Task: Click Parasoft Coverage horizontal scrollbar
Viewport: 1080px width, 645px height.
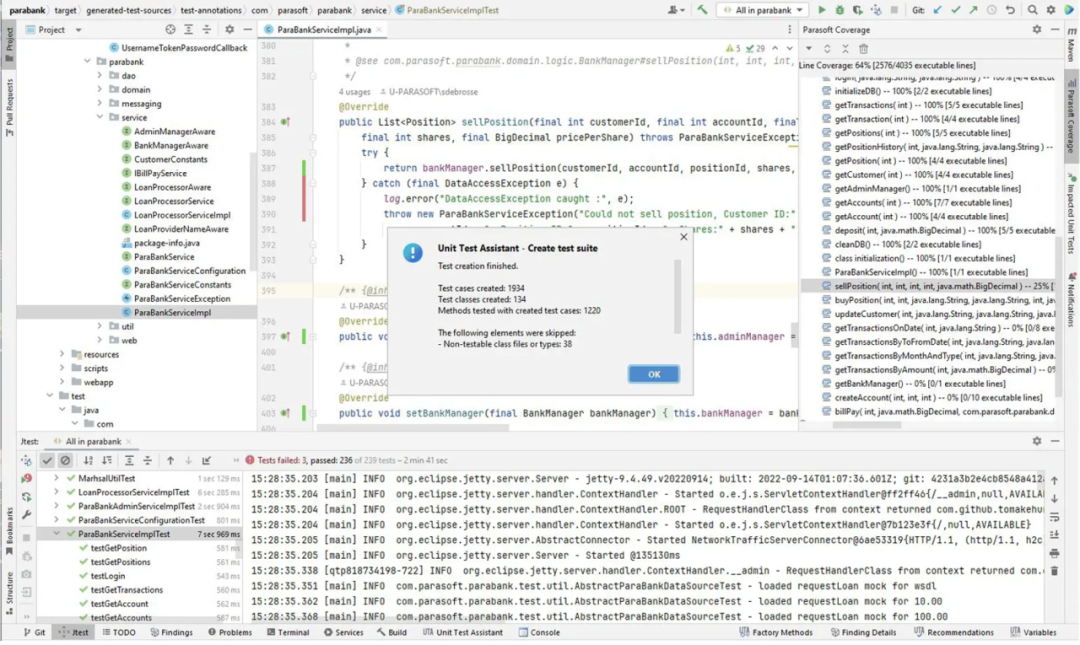Action: [x=866, y=425]
